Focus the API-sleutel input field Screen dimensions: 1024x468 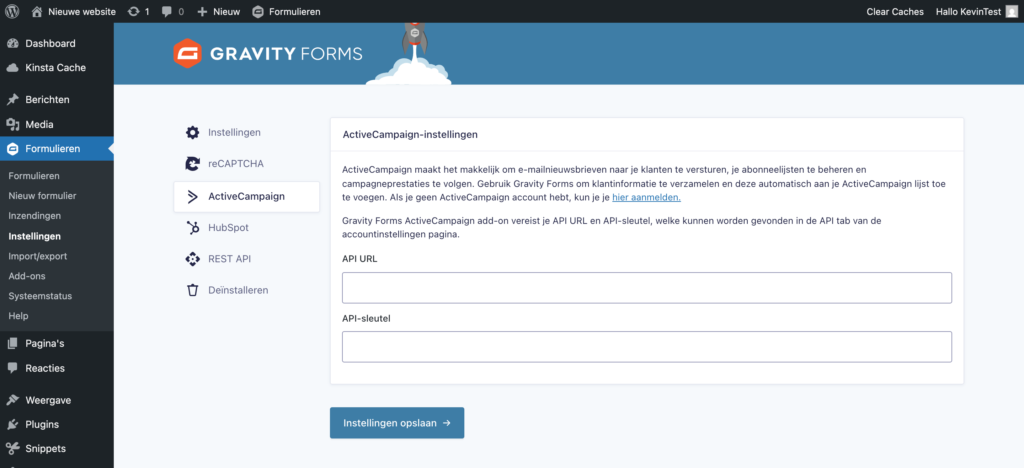(x=647, y=347)
